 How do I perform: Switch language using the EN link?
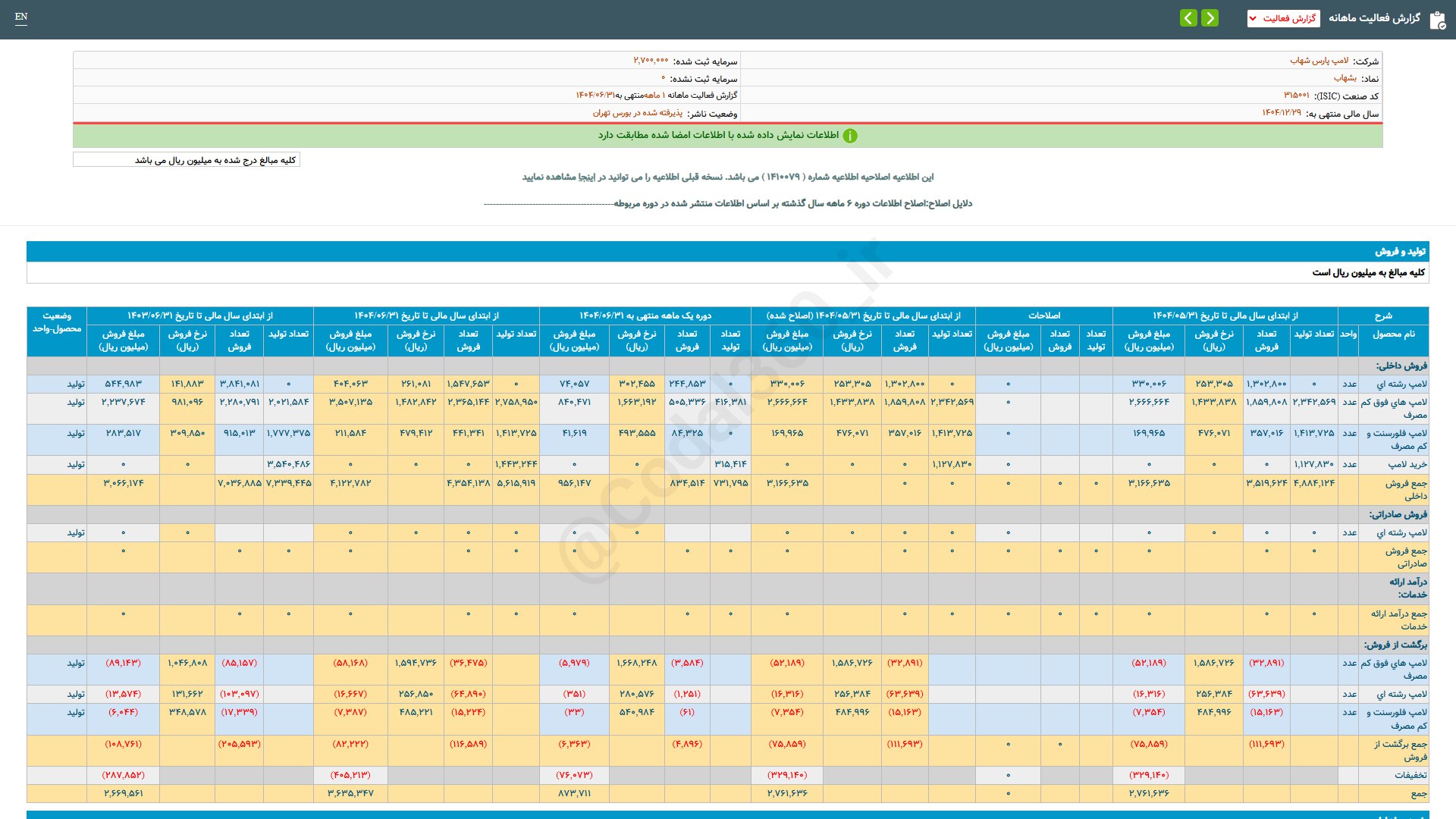[x=21, y=17]
